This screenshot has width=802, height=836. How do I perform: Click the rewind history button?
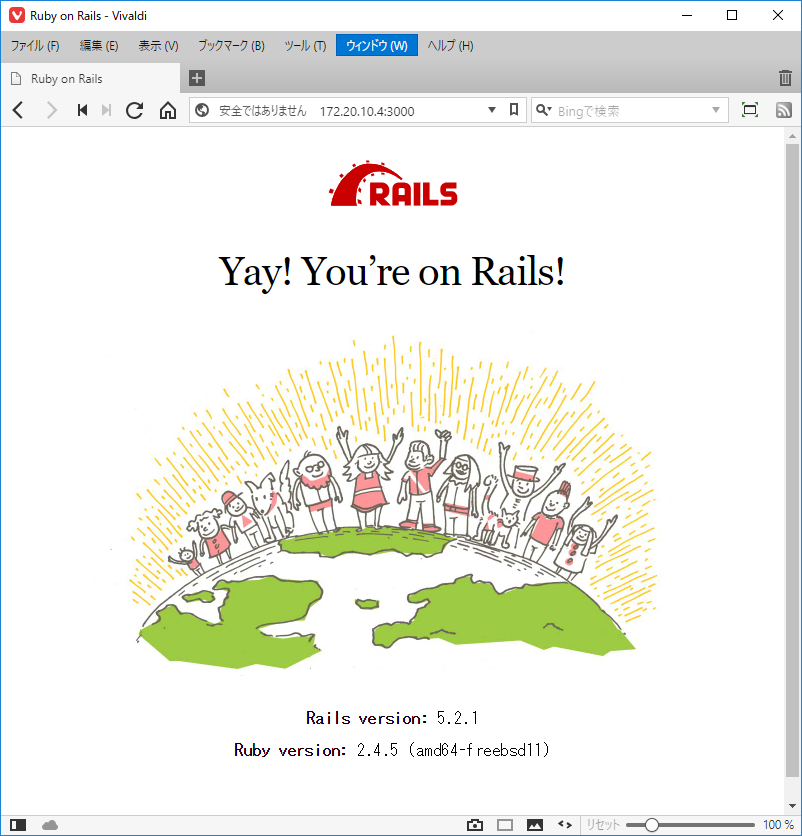pyautogui.click(x=82, y=110)
